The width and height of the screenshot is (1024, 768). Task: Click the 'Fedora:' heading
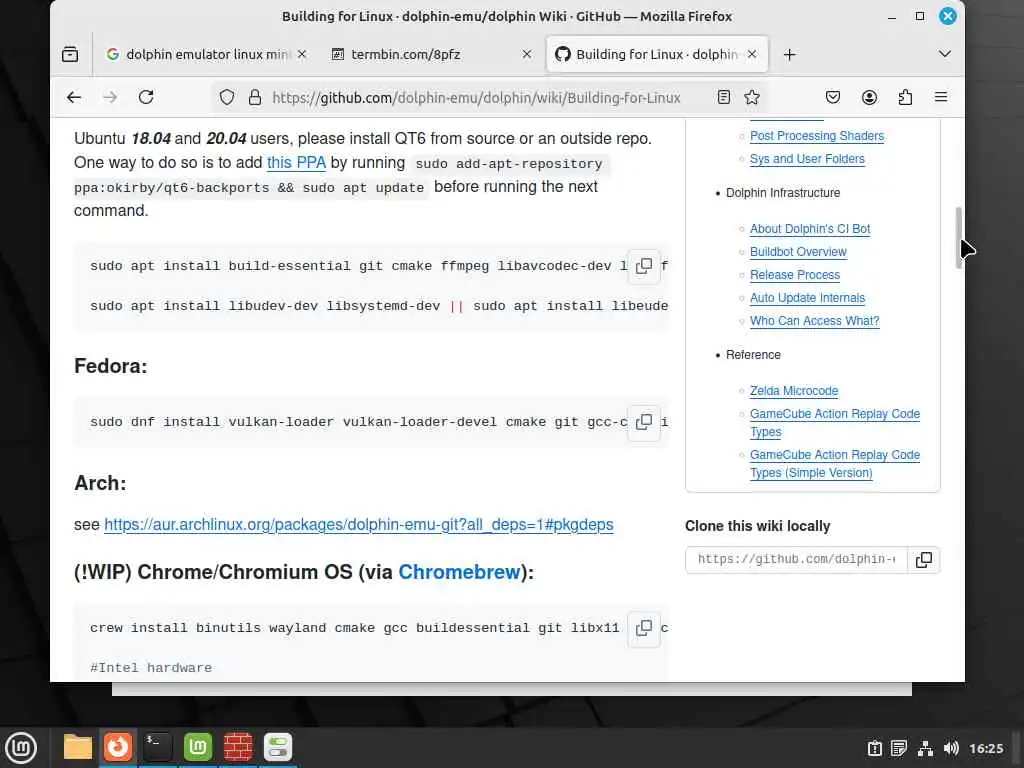click(110, 366)
